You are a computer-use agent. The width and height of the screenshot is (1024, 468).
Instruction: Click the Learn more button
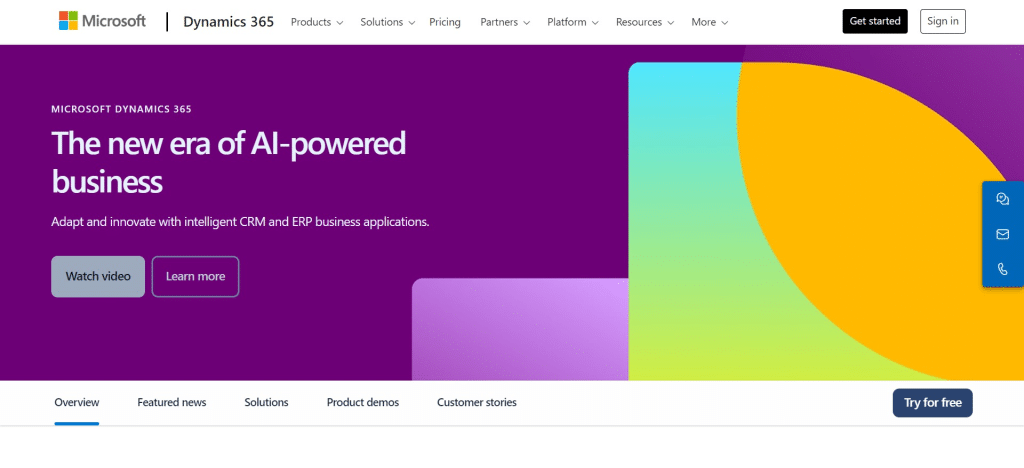point(195,277)
